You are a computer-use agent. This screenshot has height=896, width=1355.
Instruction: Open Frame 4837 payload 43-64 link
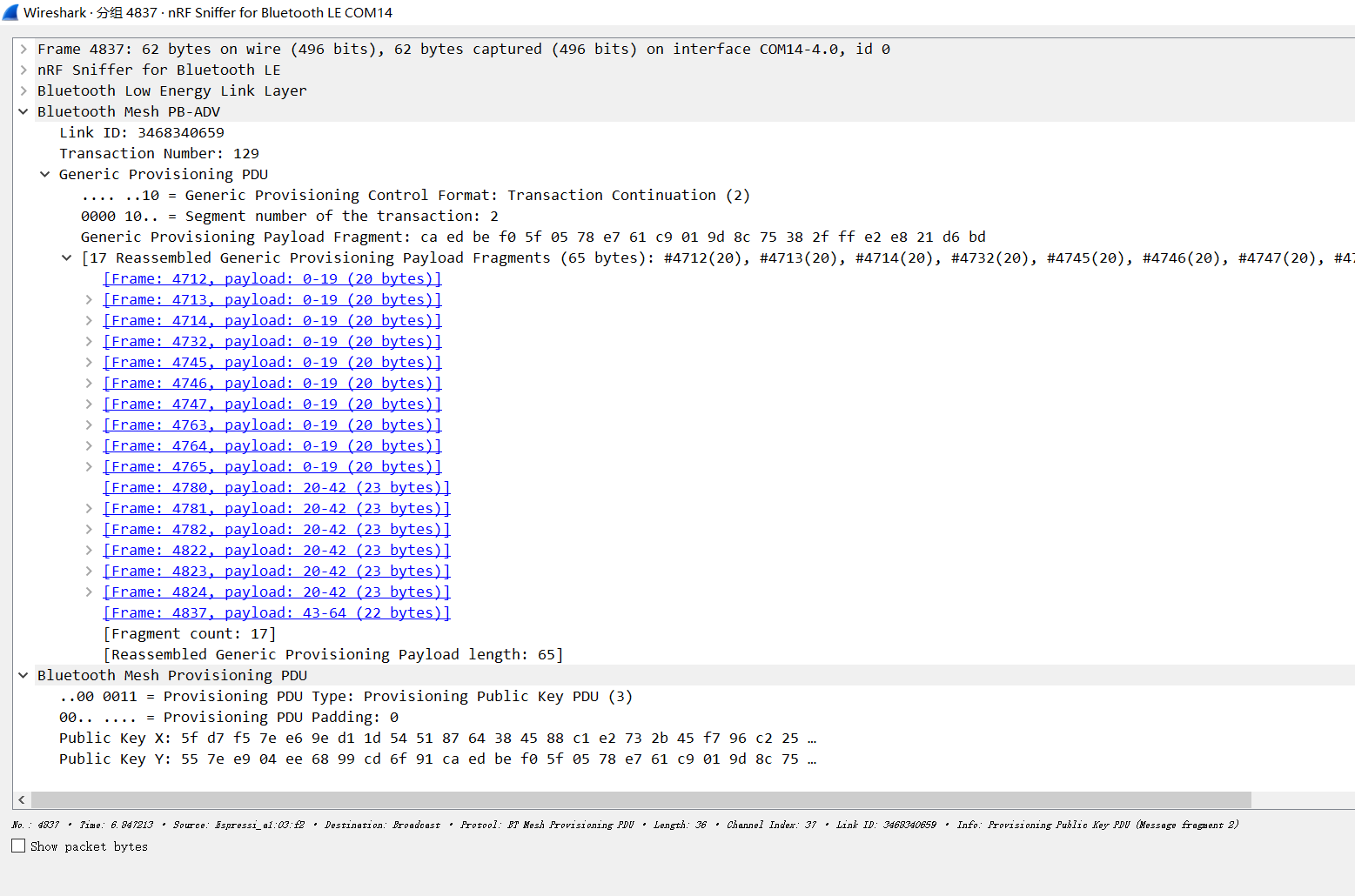pos(276,613)
